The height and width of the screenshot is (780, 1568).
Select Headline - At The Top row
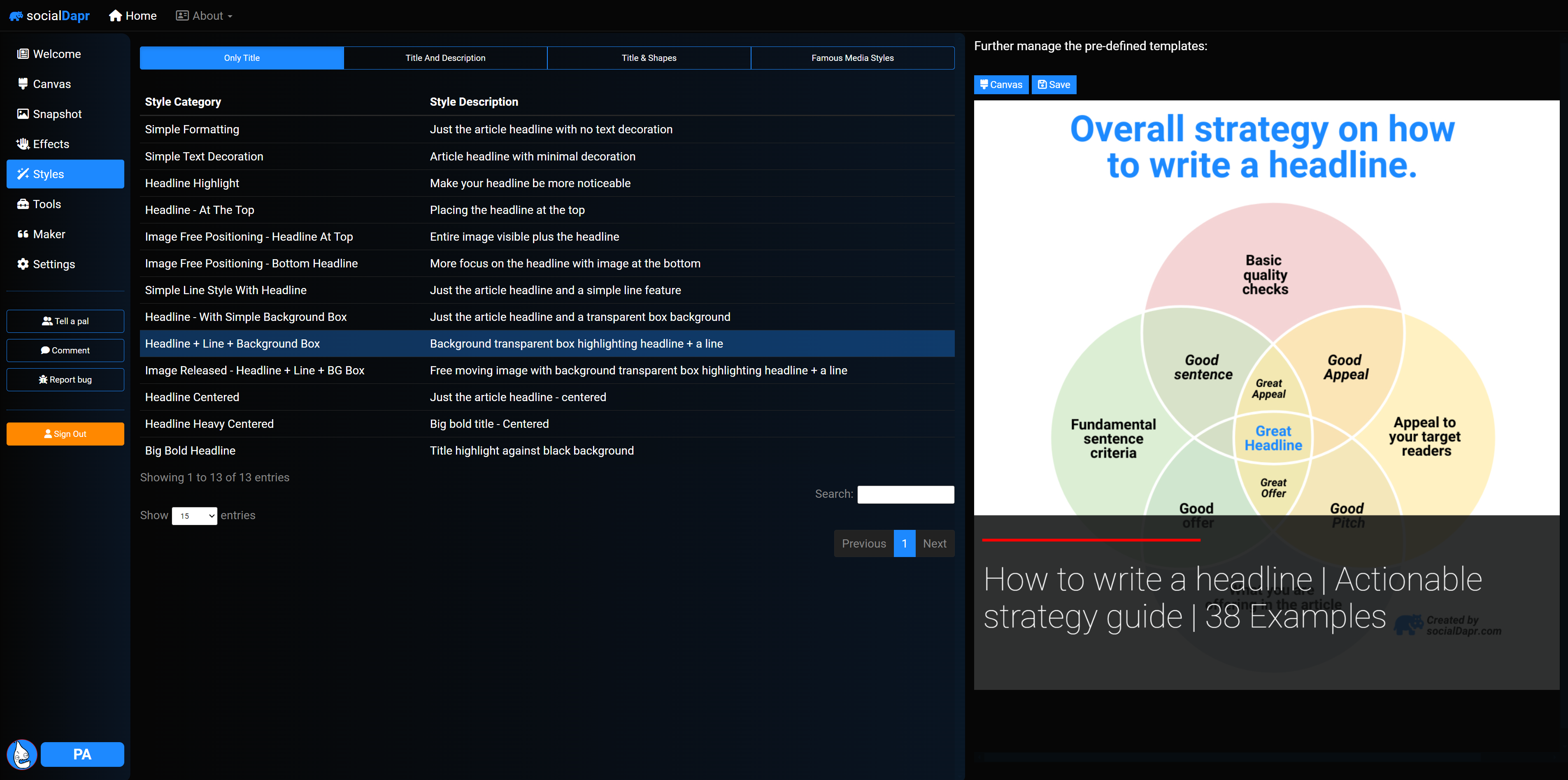(x=547, y=210)
